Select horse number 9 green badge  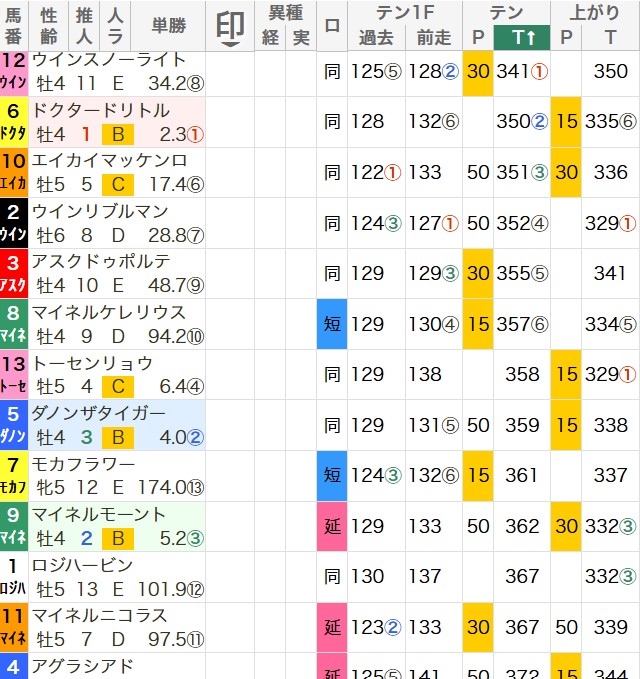14,527
